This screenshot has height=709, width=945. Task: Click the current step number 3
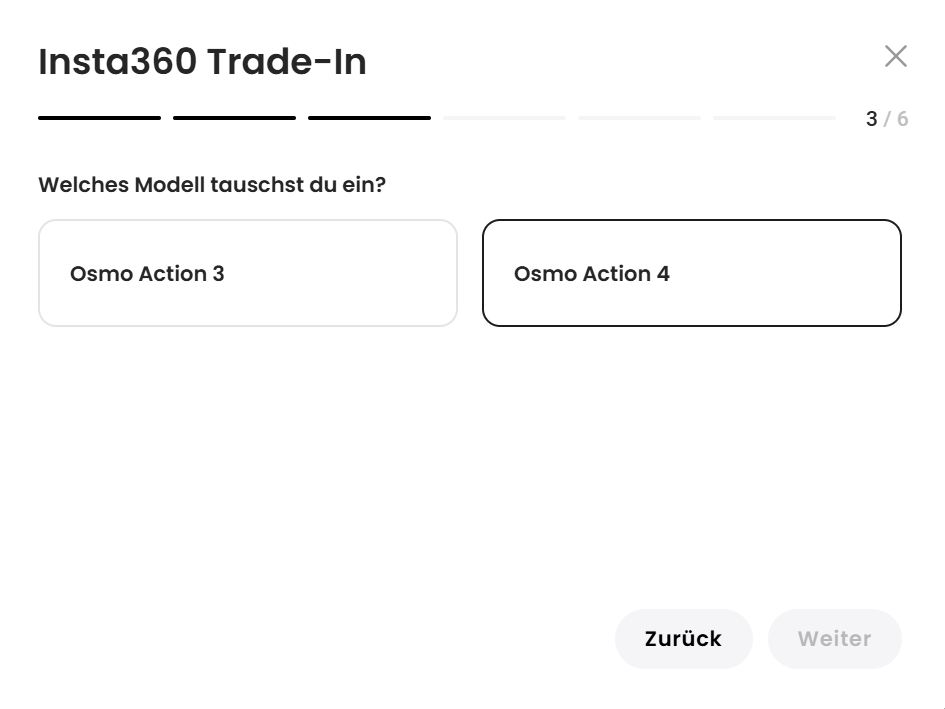pos(871,119)
